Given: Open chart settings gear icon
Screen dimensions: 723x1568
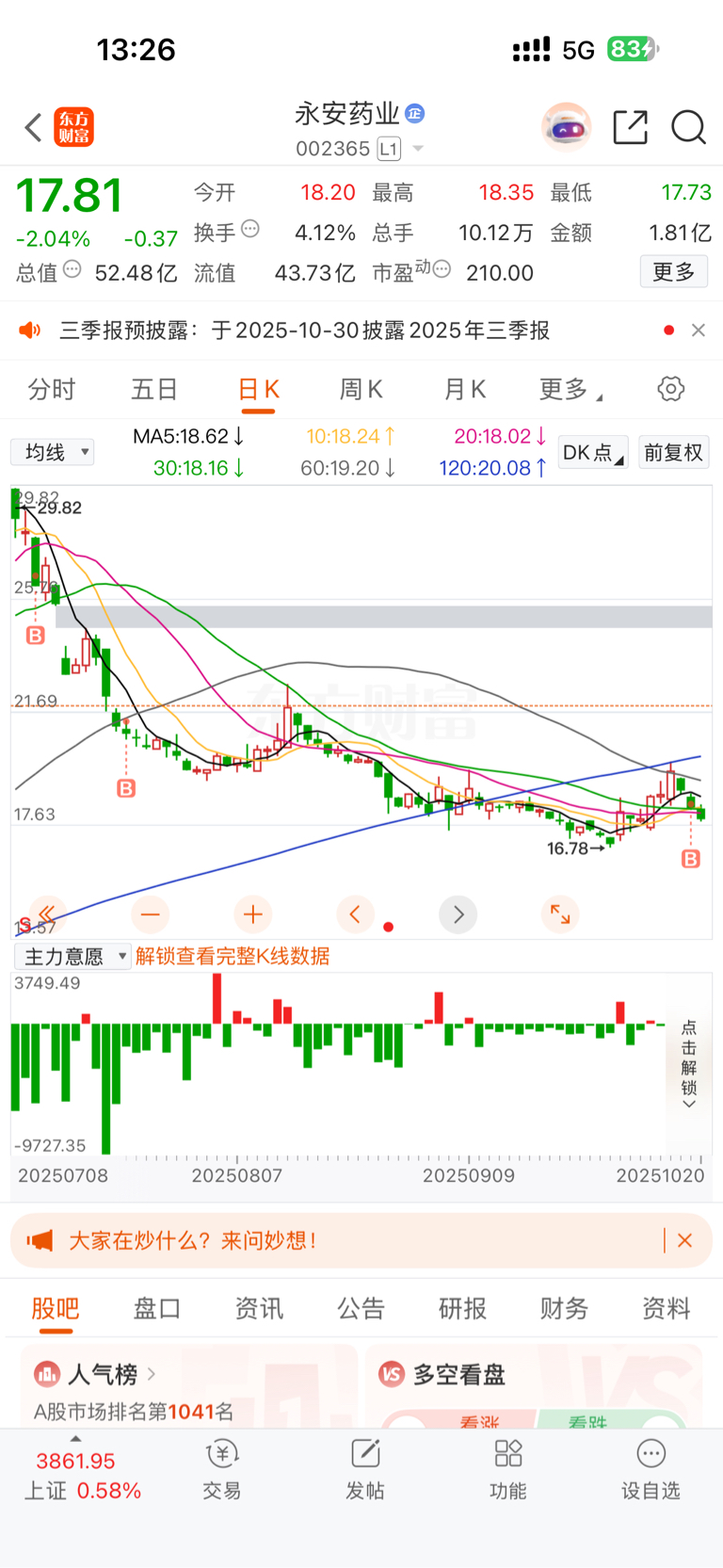Looking at the screenshot, I should pyautogui.click(x=671, y=389).
